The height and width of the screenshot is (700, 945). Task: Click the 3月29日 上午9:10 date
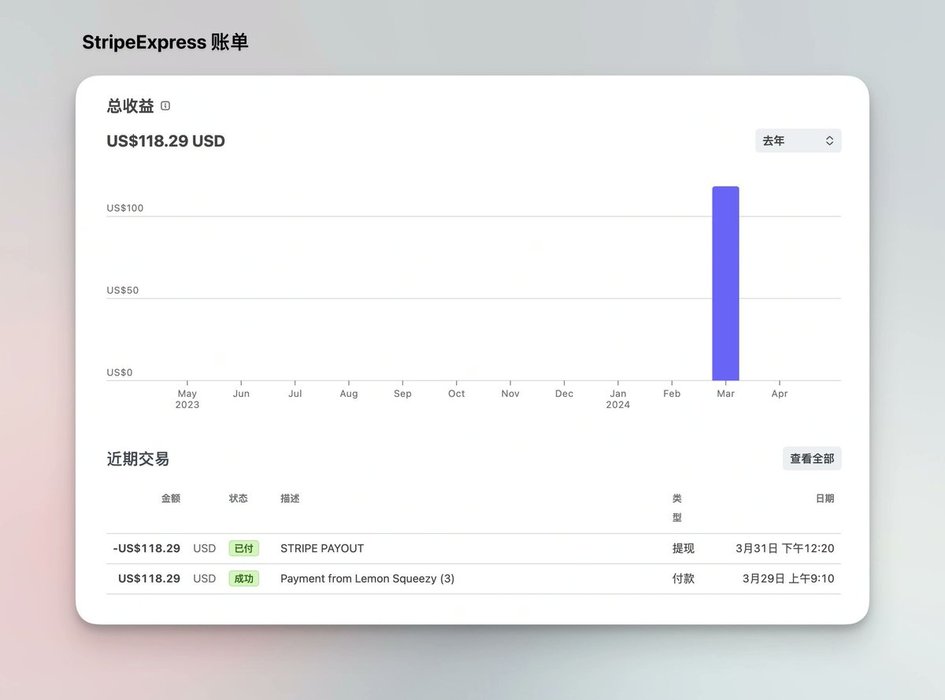[x=788, y=578]
